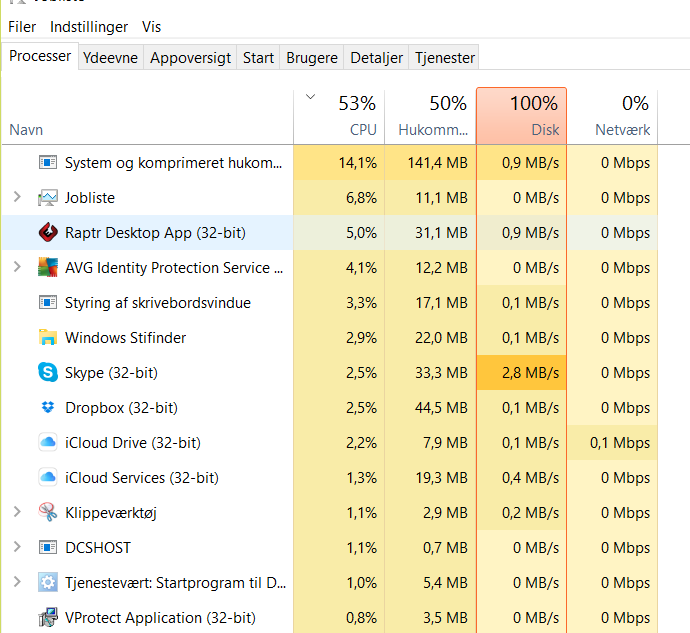Screen dimensions: 690x633
Task: Click the Raptr Desktop App icon
Action: pos(47,233)
